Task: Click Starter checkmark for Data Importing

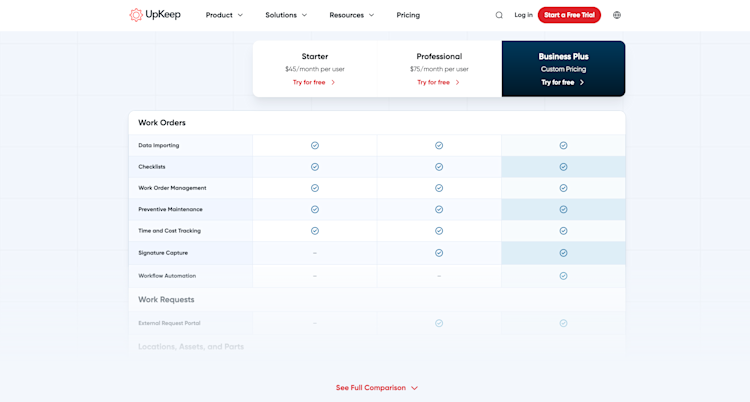Action: tap(315, 145)
